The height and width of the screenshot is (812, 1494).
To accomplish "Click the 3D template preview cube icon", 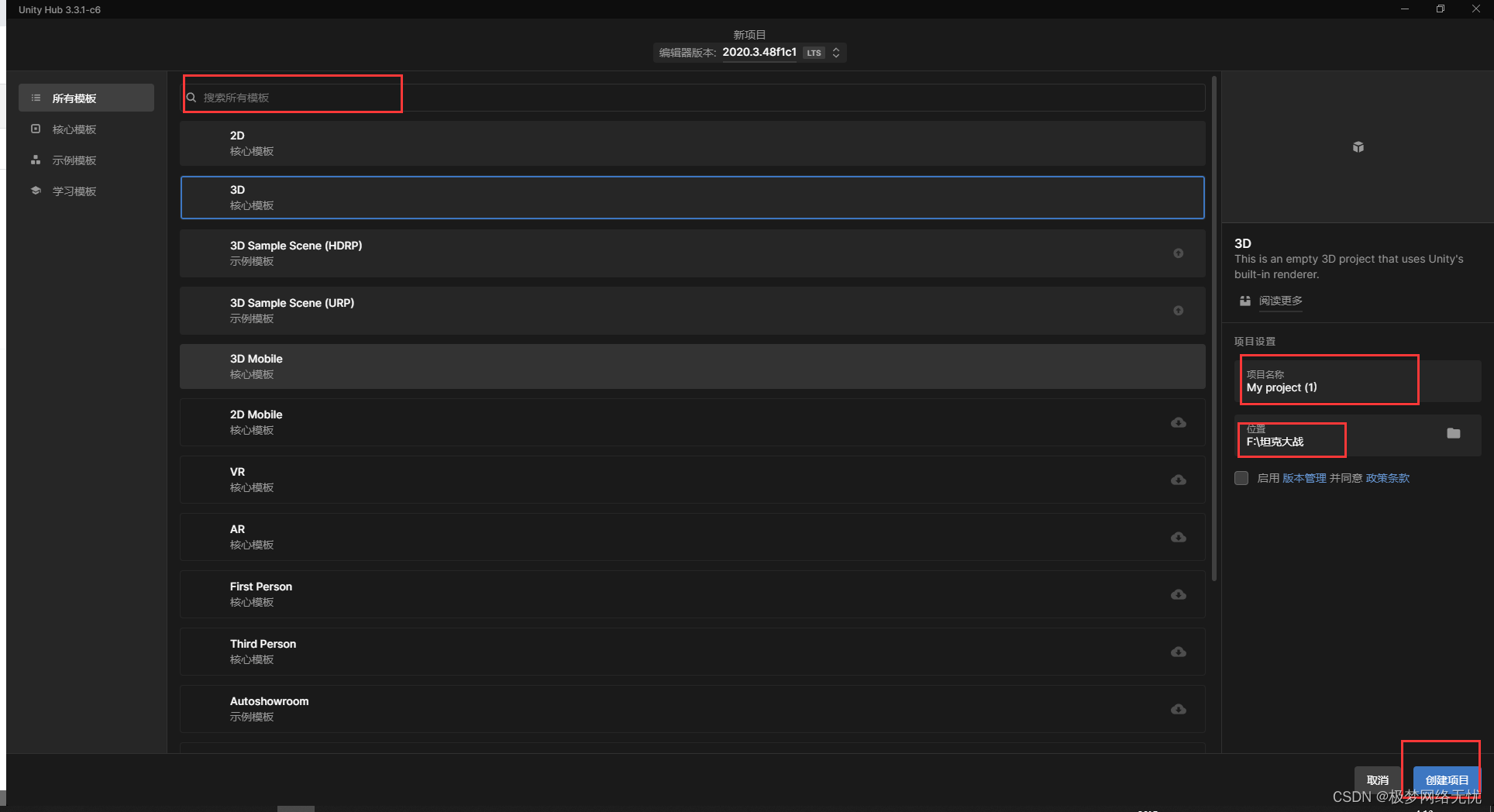I will point(1358,146).
